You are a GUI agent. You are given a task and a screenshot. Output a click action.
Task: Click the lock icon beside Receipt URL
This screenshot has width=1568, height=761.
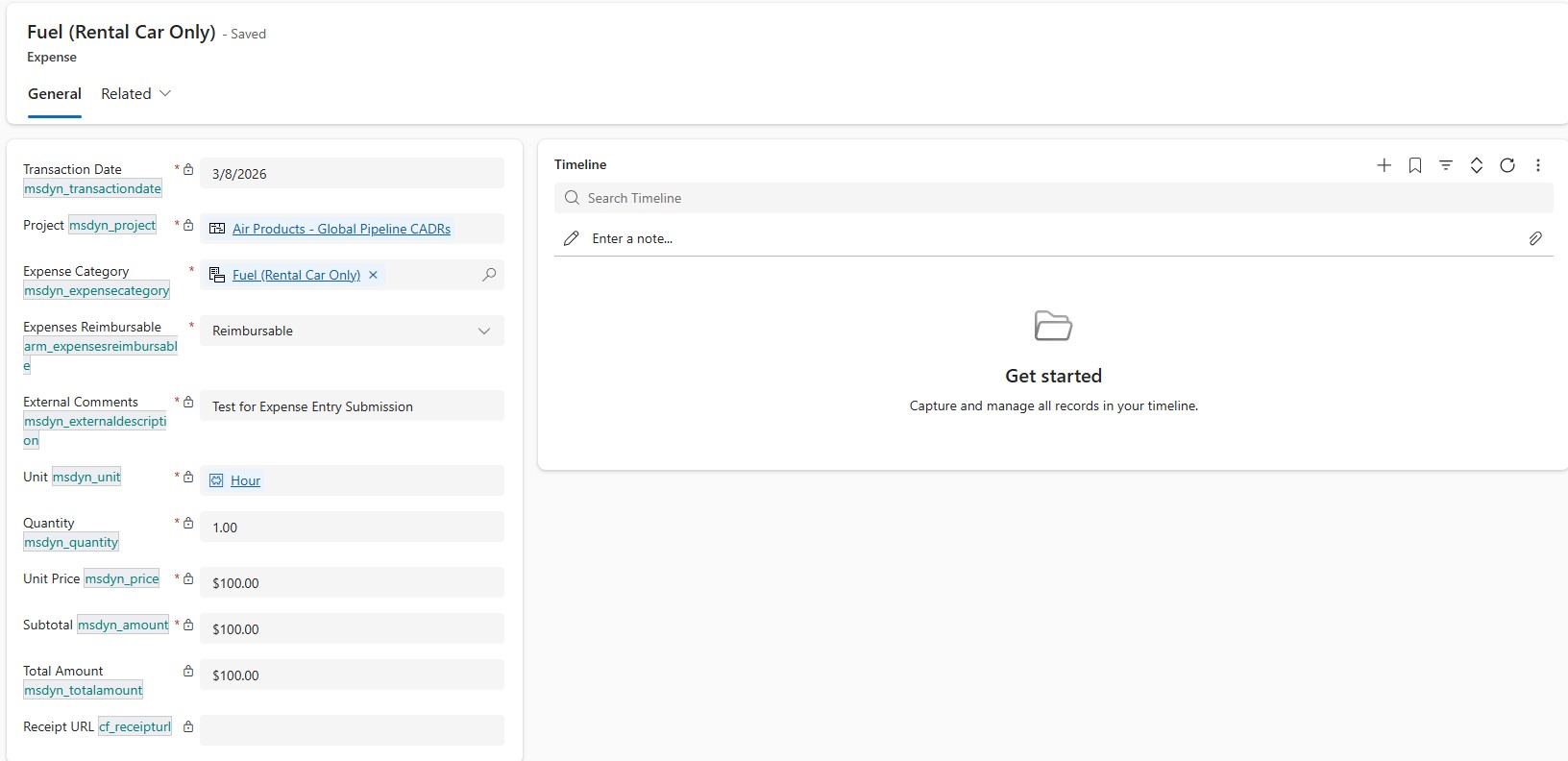(x=188, y=726)
